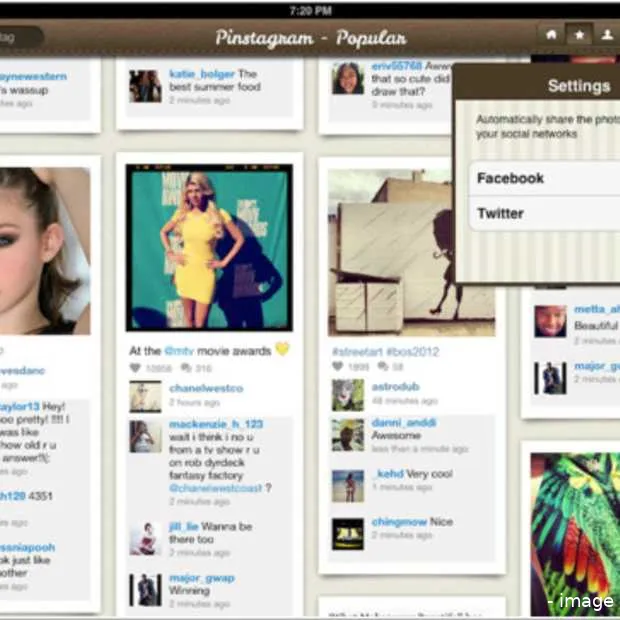Click the #bos2012 hashtag
Screen dimensions: 620x620
pyautogui.click(x=412, y=352)
